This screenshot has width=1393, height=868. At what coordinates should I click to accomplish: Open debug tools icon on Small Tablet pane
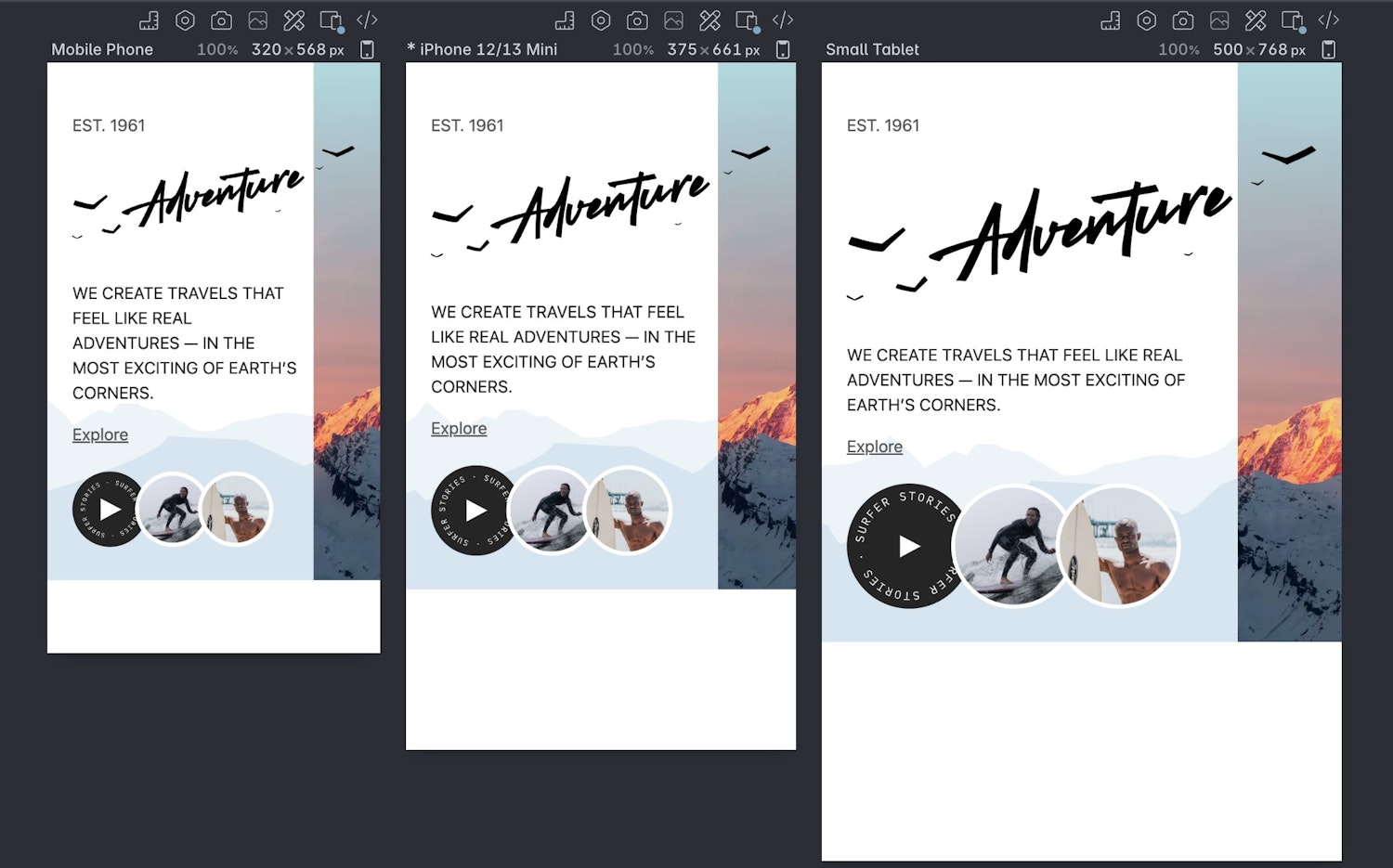(1256, 20)
